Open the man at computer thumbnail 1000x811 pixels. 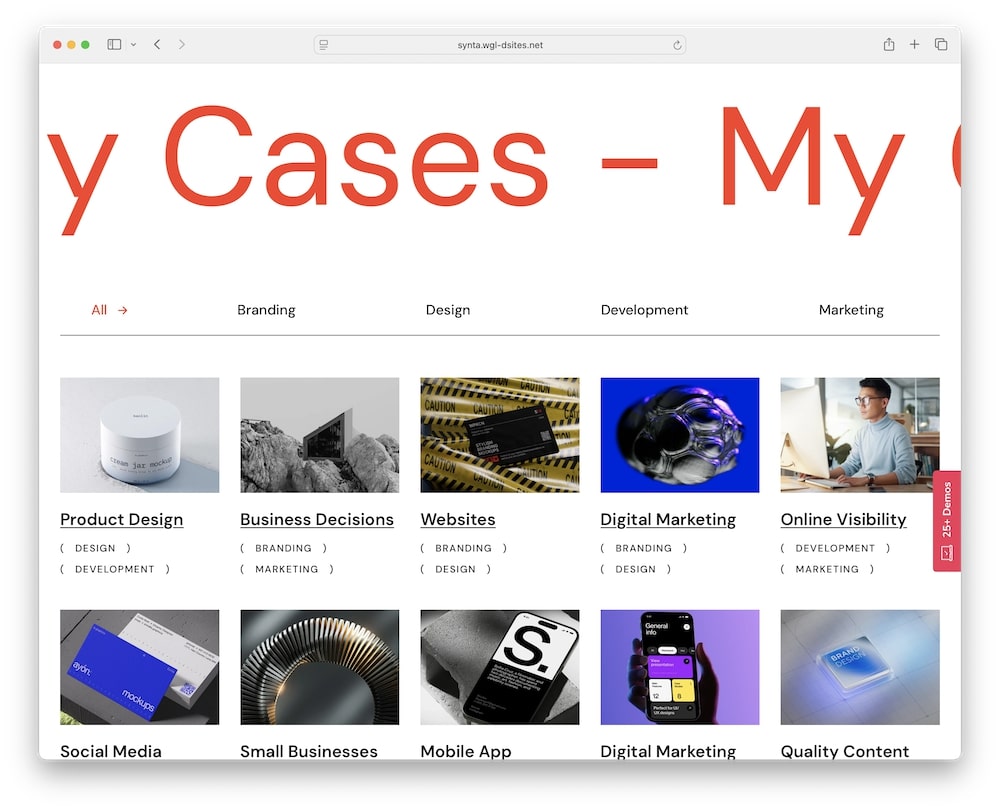coord(860,435)
